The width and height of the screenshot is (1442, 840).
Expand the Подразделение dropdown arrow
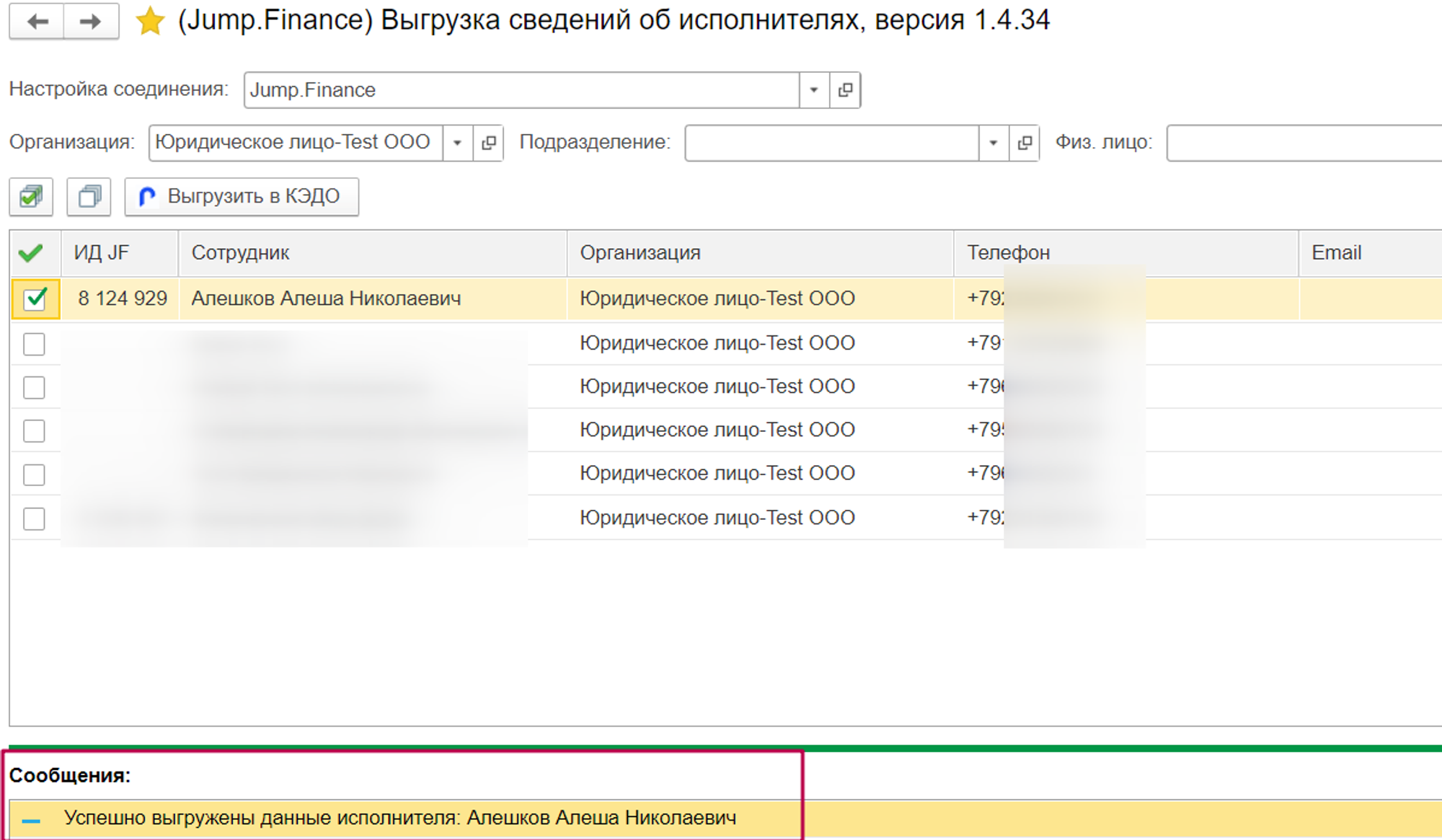click(x=993, y=143)
